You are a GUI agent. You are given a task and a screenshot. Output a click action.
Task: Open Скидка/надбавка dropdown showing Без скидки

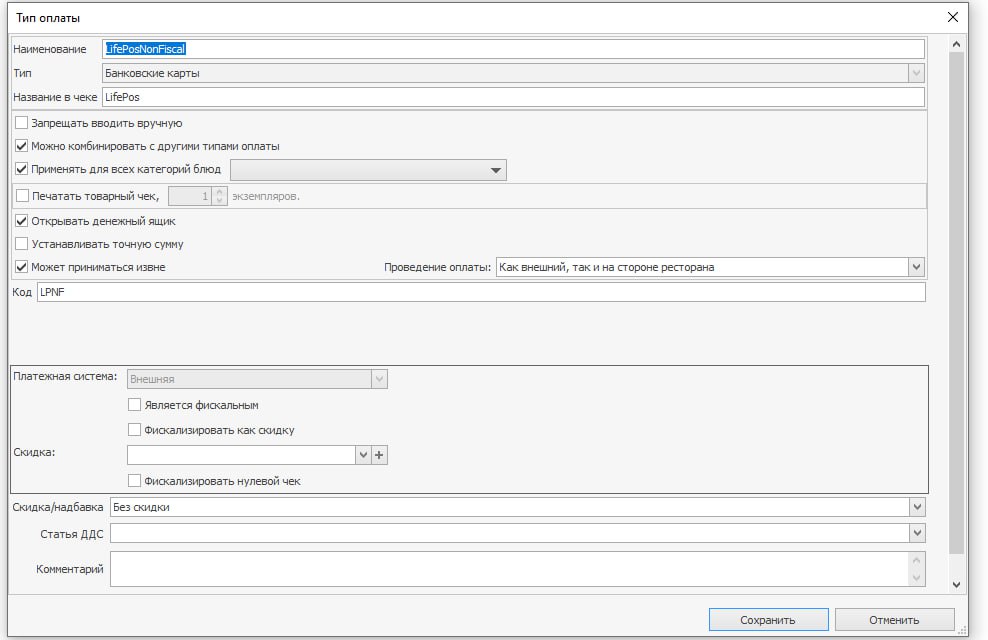click(x=917, y=507)
